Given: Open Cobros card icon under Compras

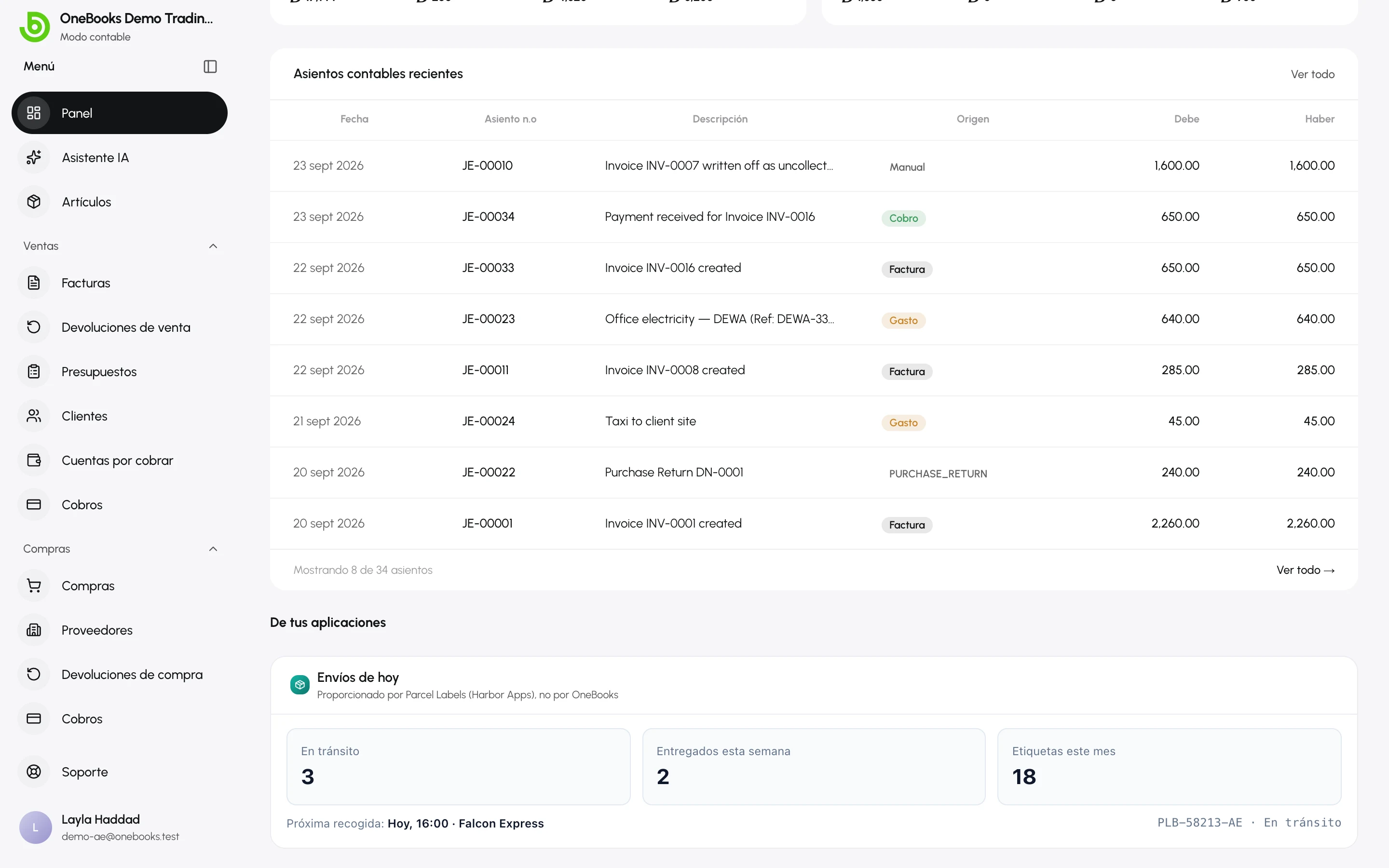Looking at the screenshot, I should click(34, 718).
